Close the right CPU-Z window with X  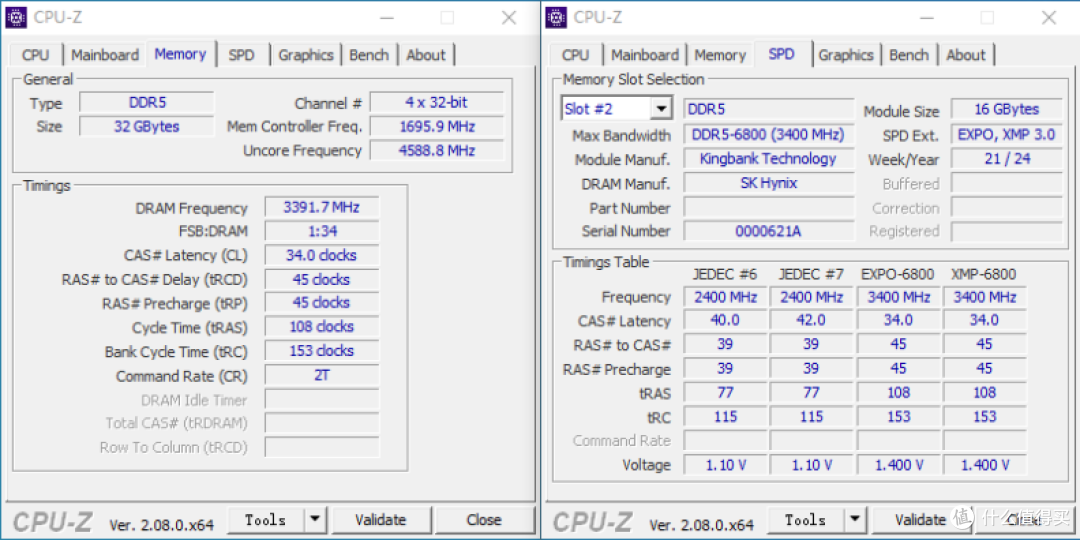pos(1049,18)
